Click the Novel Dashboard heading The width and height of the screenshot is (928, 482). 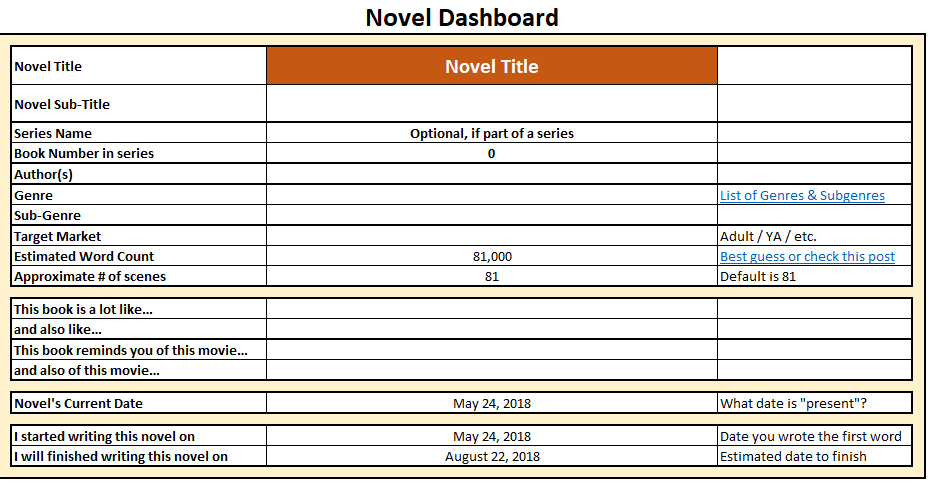[x=462, y=18]
